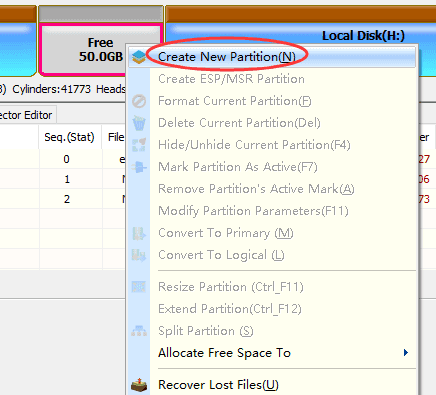Click the Recover Lost Files icon
The width and height of the screenshot is (436, 395).
[139, 385]
